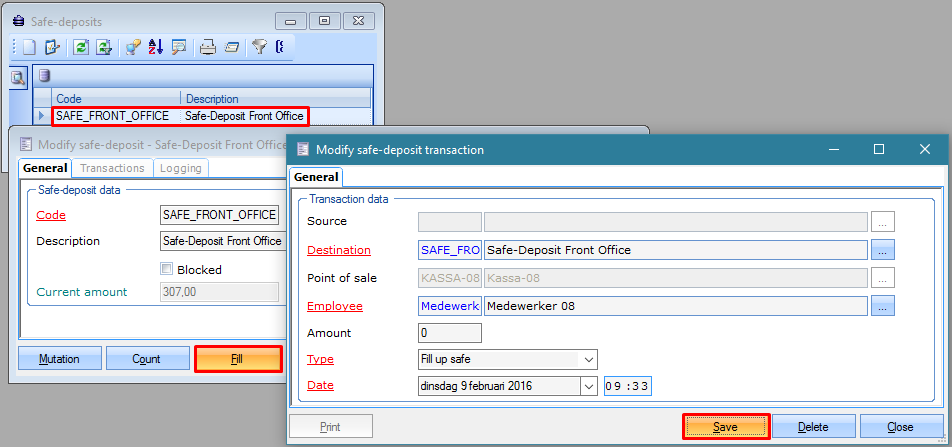
Task: Click the funnel filter icon
Action: click(258, 46)
